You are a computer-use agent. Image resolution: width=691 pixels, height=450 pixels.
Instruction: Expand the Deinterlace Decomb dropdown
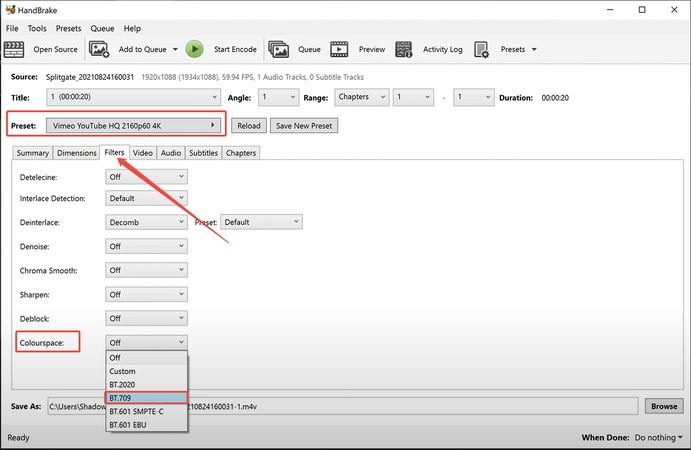[x=146, y=222]
